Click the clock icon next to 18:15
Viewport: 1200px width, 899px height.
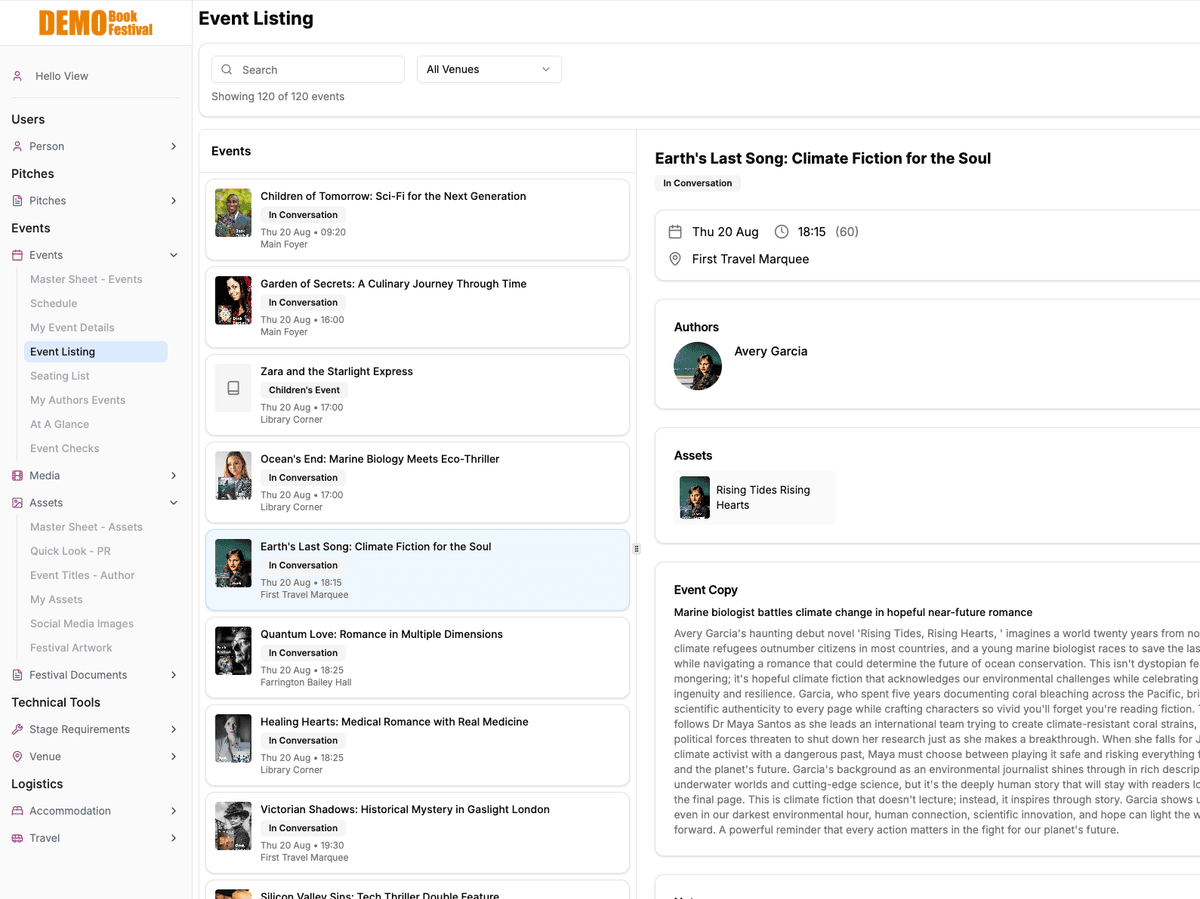(x=782, y=231)
